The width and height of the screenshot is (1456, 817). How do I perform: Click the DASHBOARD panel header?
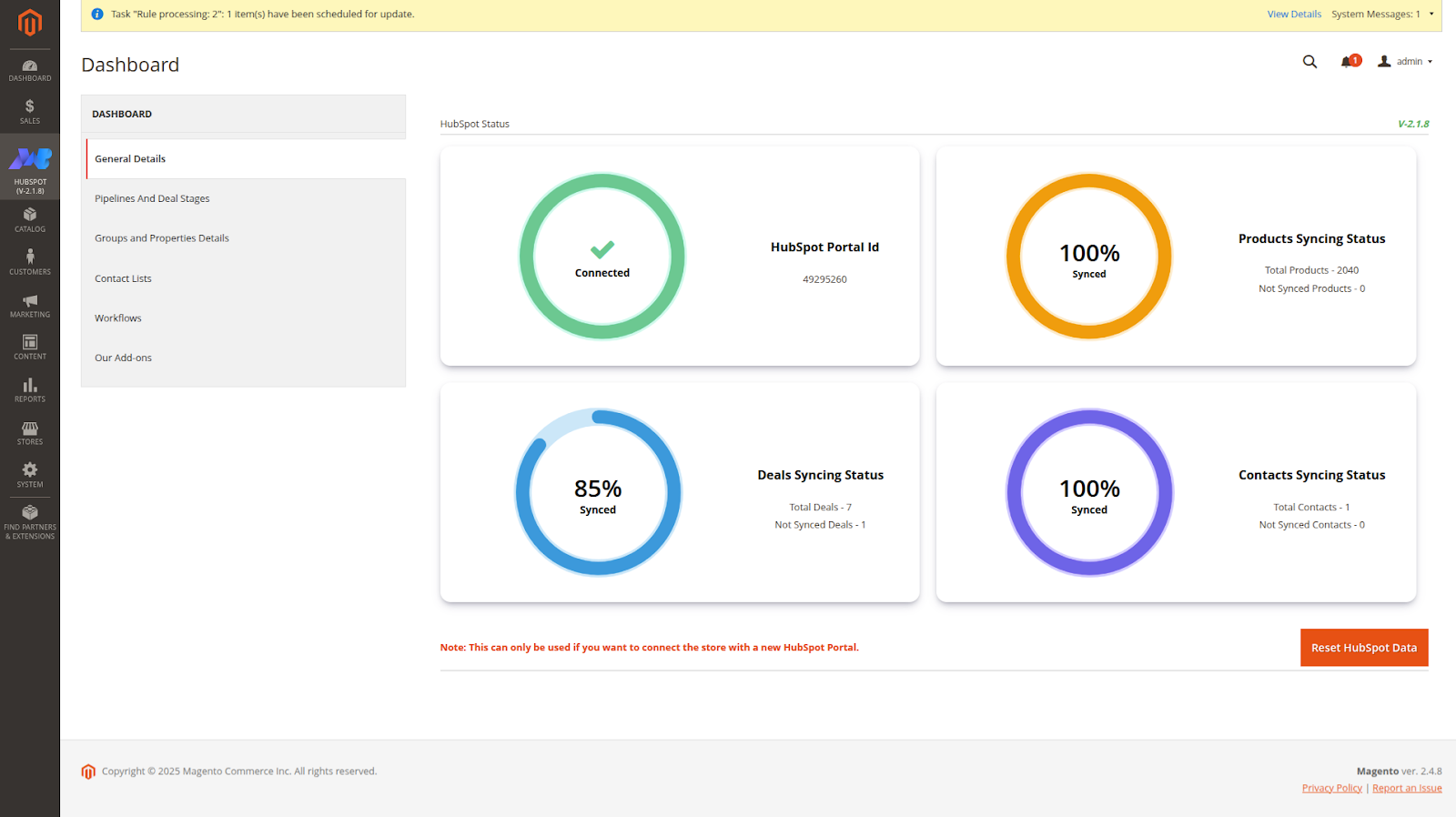(244, 114)
